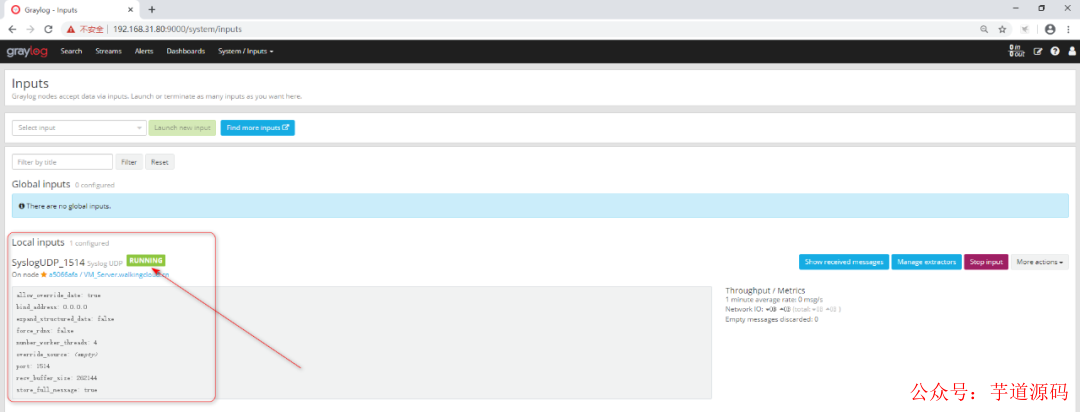
Task: Open the Select input dropdown
Action: pos(79,127)
